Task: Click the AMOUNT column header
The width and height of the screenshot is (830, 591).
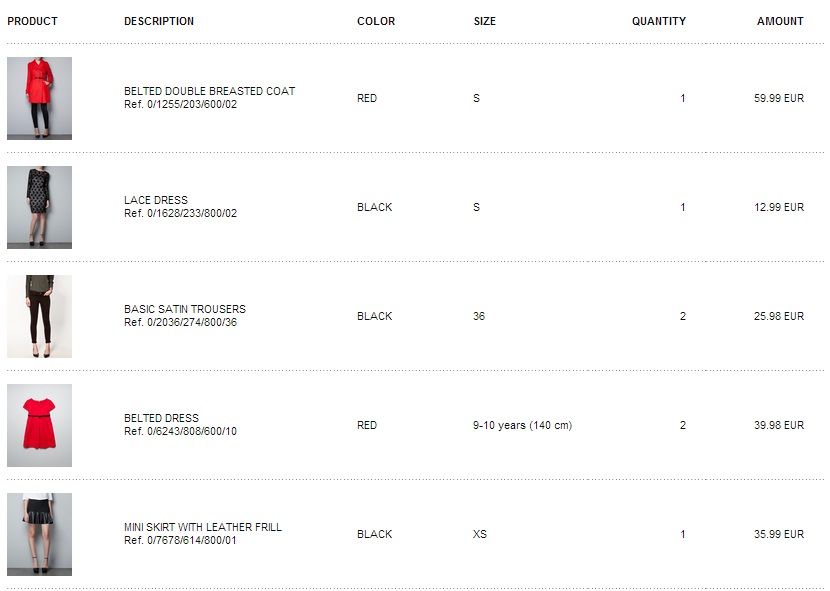Action: pos(780,21)
